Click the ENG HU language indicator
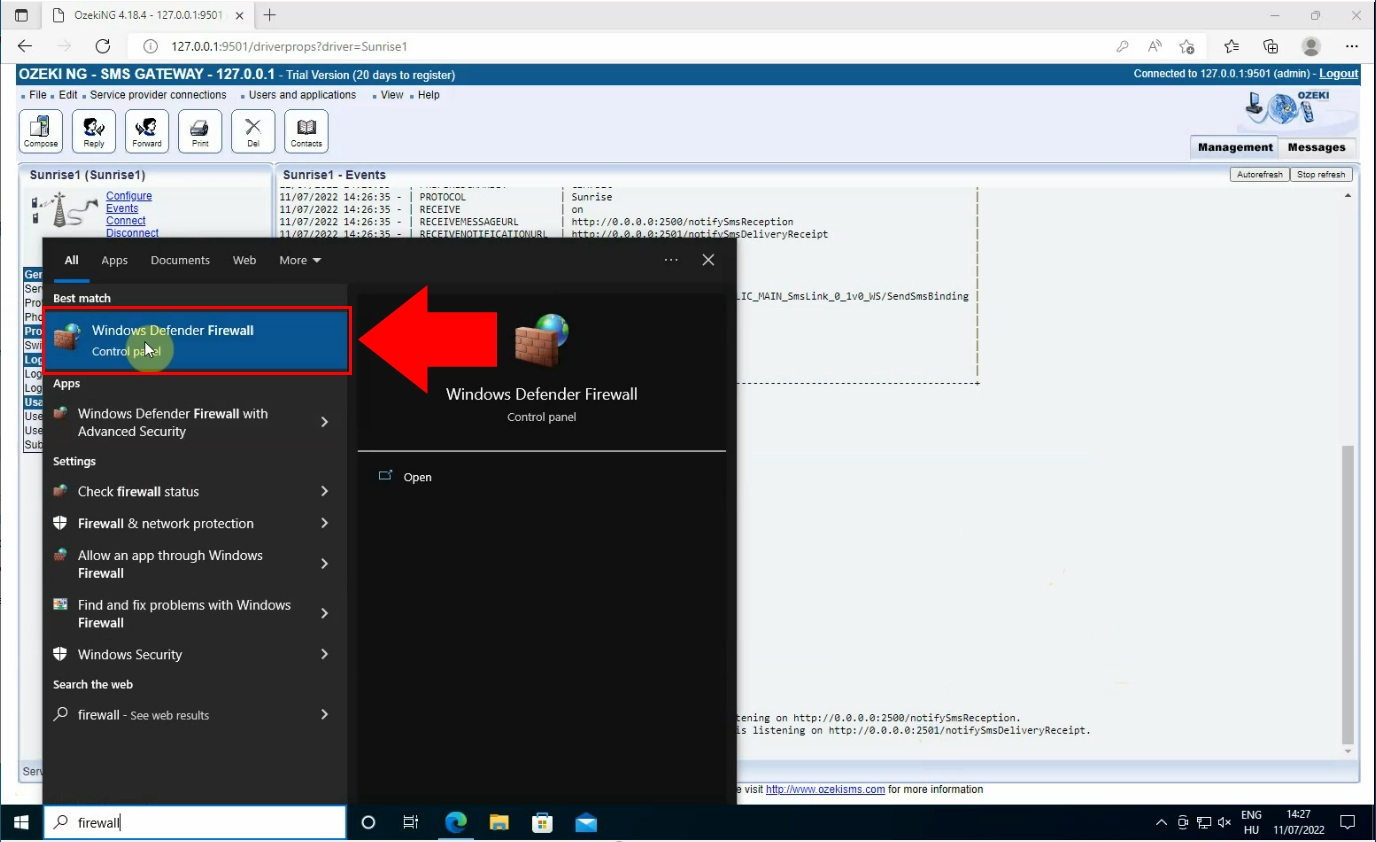This screenshot has width=1376, height=842. [1251, 822]
